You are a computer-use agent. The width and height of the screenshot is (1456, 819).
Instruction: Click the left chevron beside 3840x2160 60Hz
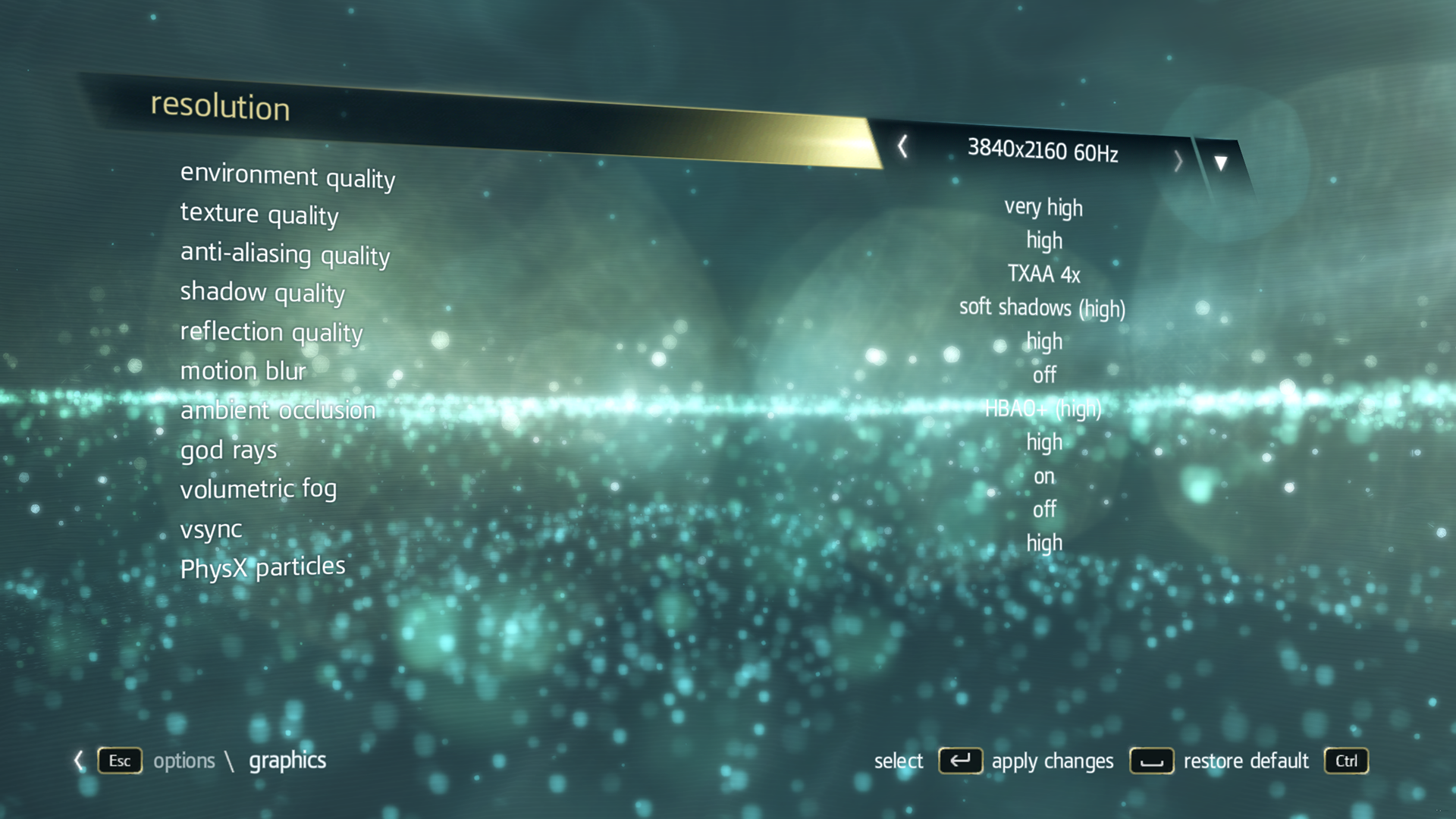901,148
